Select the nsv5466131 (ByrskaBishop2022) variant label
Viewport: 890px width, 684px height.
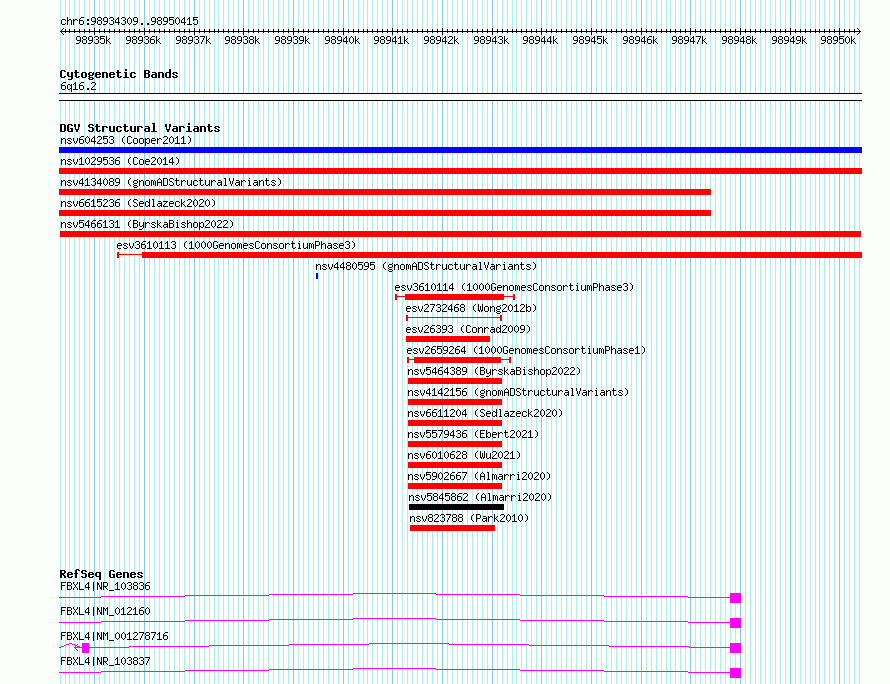point(147,224)
